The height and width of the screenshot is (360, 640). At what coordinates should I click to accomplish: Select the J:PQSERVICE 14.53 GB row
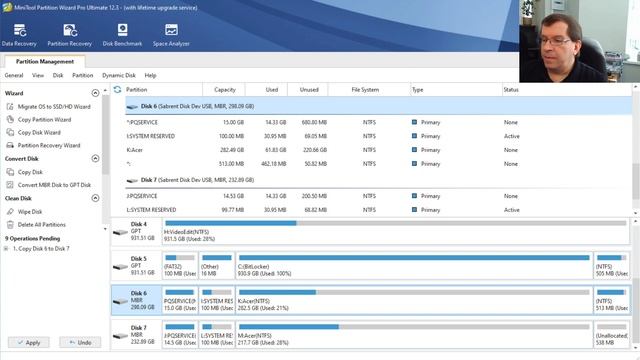coord(378,196)
